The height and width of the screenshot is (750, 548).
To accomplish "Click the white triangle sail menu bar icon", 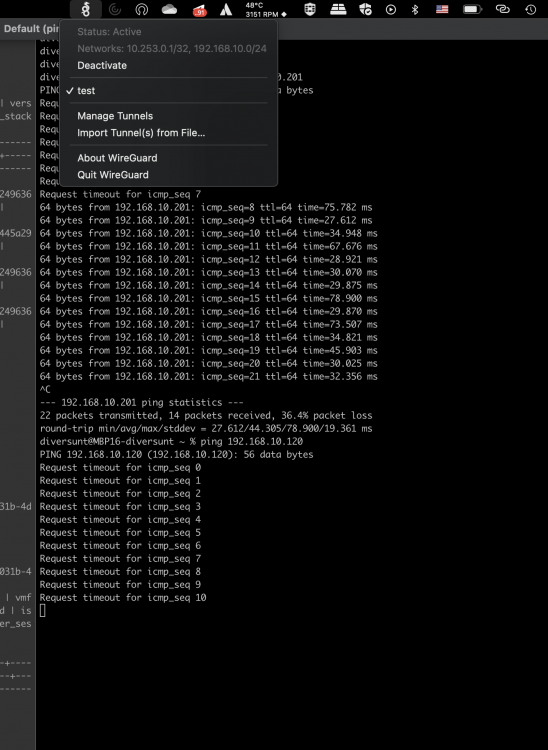I will point(226,9).
